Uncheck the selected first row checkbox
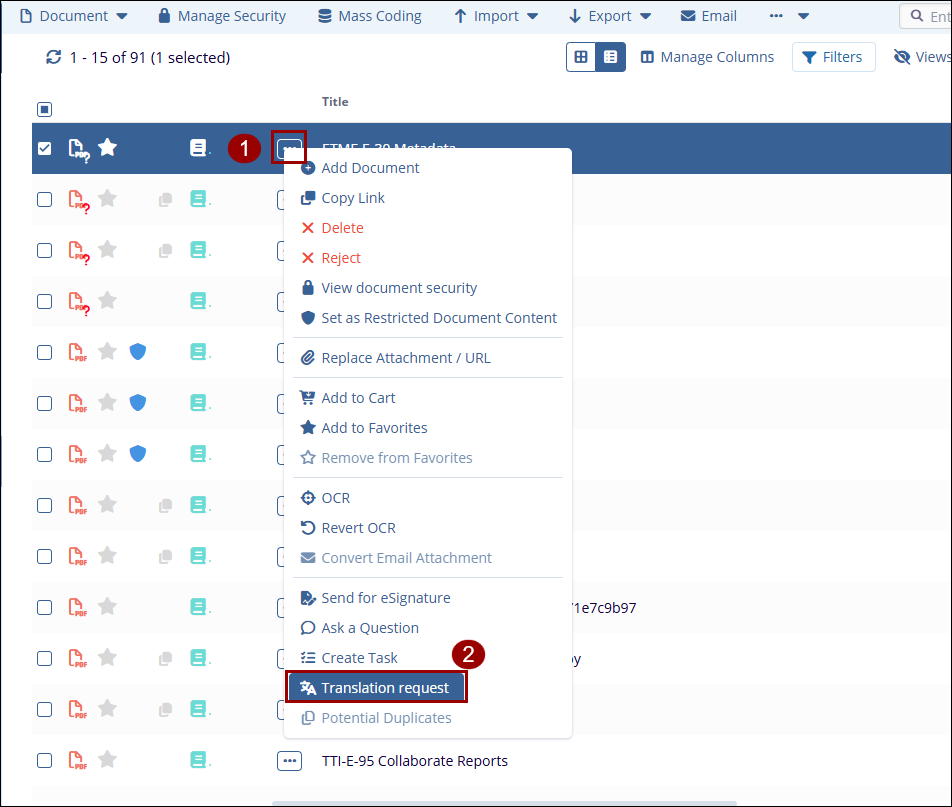Image resolution: width=952 pixels, height=807 pixels. [x=44, y=148]
